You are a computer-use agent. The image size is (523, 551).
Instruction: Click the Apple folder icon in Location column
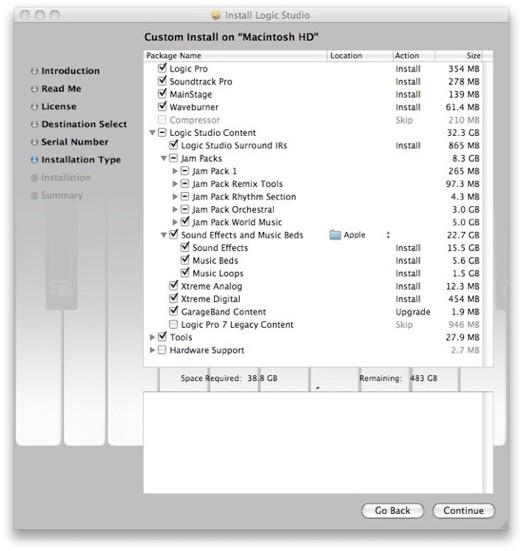335,235
